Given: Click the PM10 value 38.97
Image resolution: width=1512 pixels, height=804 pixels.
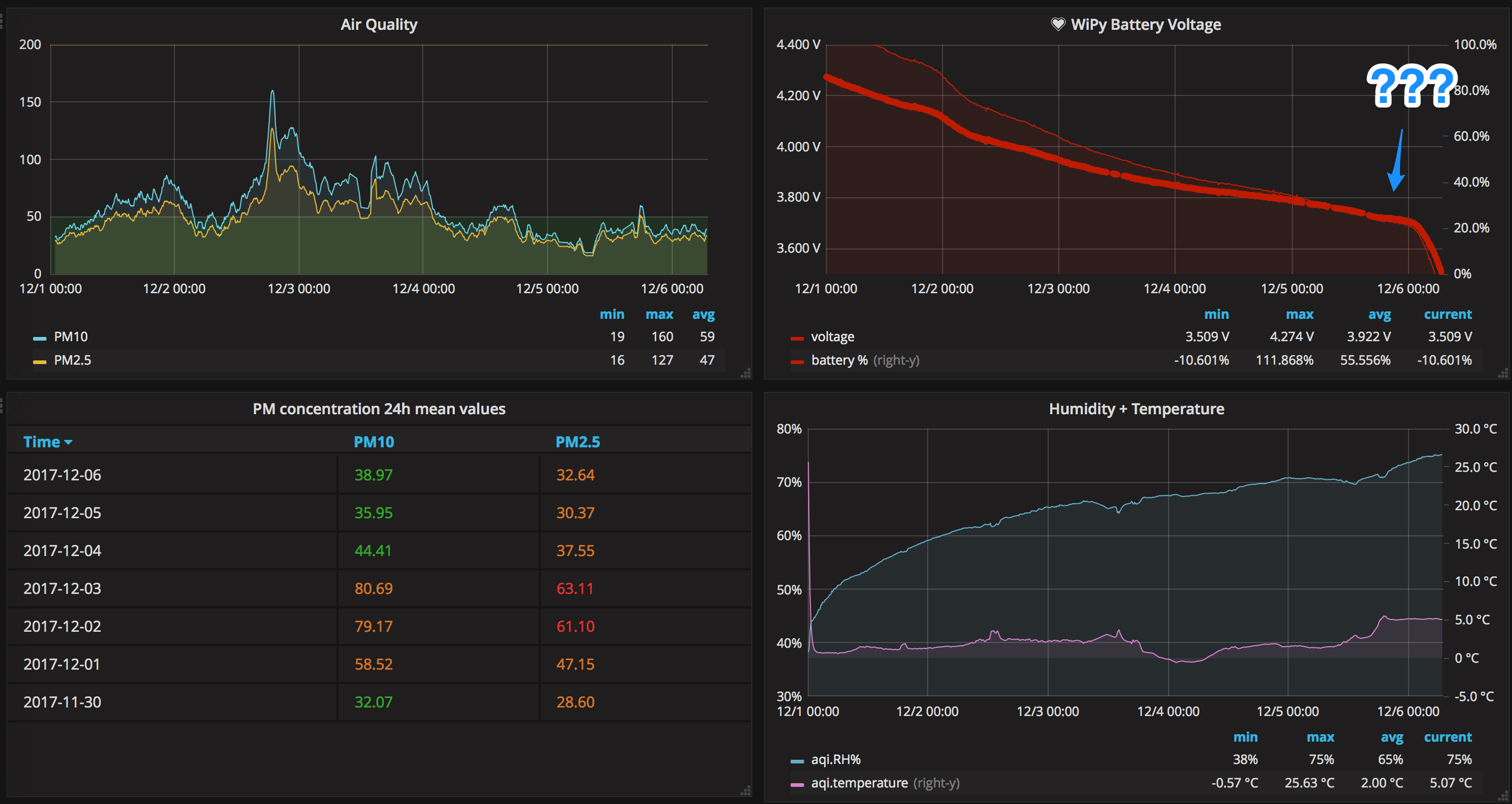Looking at the screenshot, I should coord(373,475).
